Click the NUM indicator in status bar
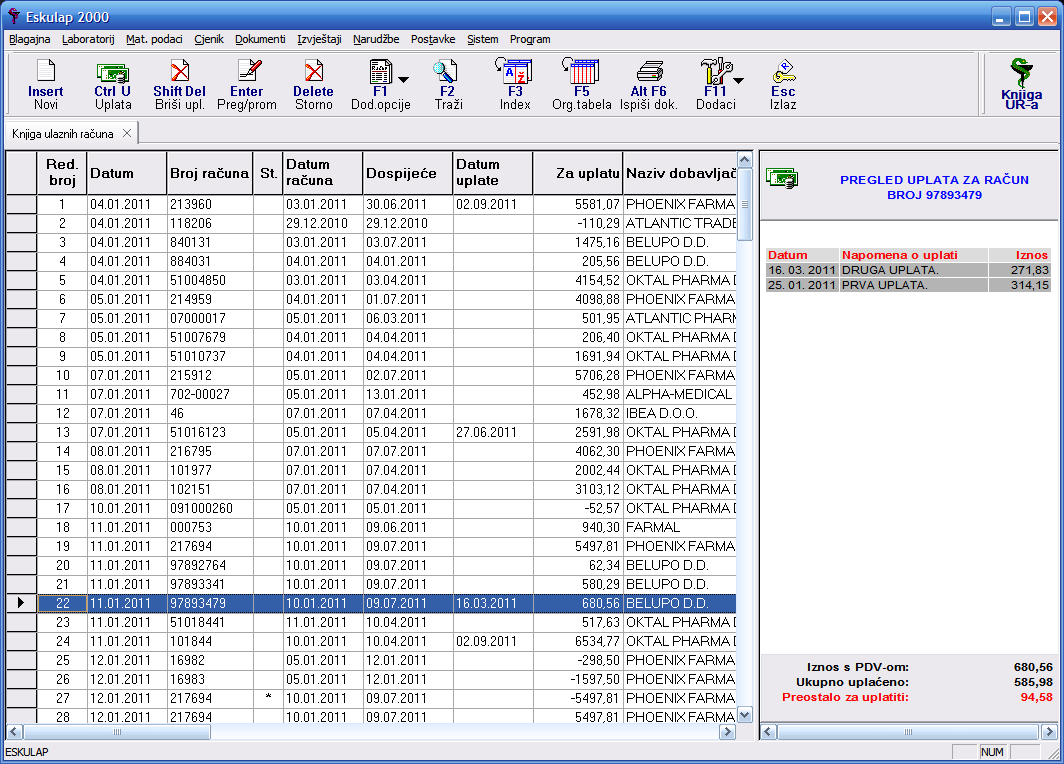This screenshot has height=764, width=1064. tap(992, 752)
